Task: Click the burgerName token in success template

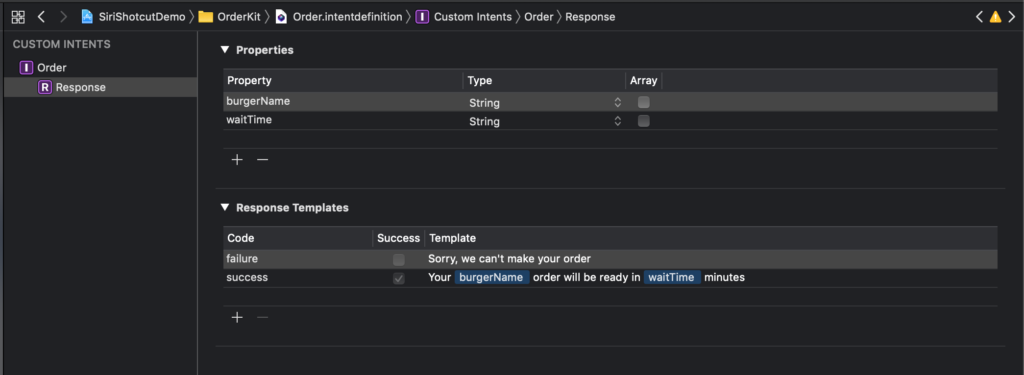Action: tap(492, 278)
